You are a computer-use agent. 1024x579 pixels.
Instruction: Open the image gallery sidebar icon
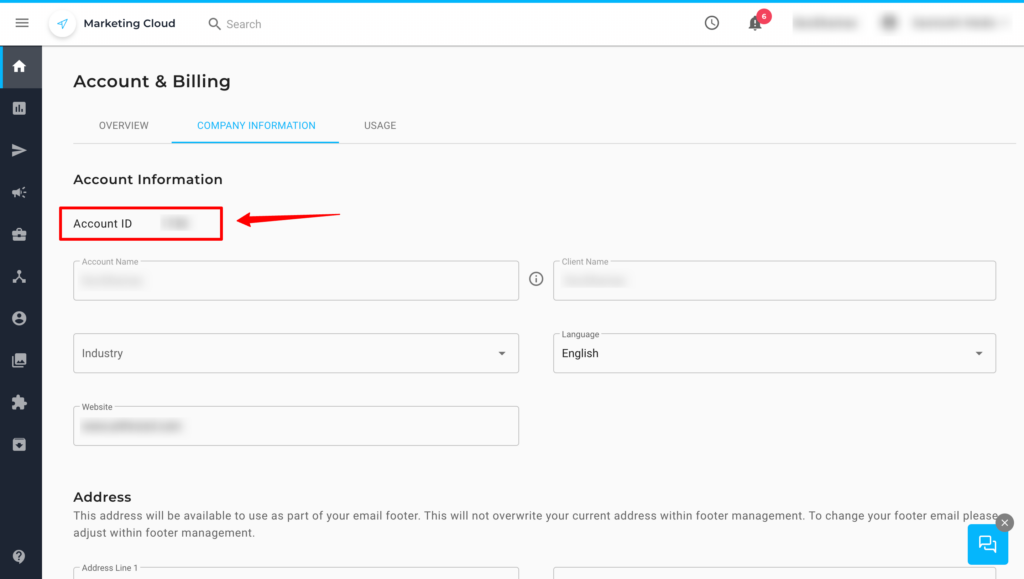[19, 360]
